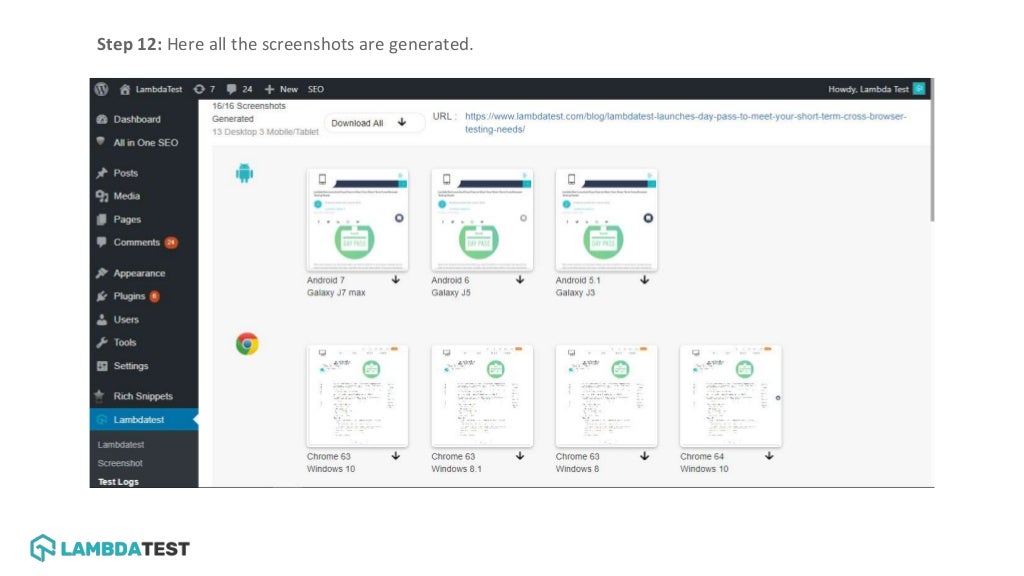Download the Android 5.1 Galaxy J3 screenshot

click(x=645, y=280)
